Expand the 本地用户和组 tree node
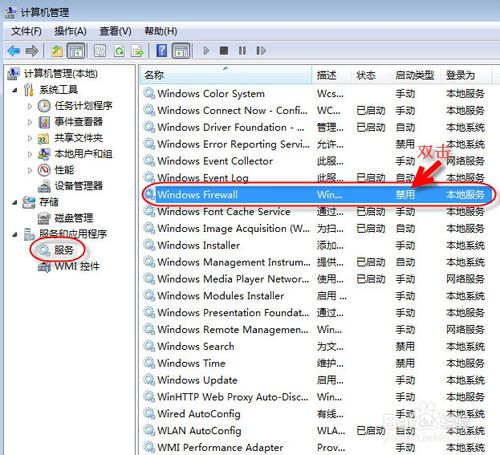 click(30, 154)
